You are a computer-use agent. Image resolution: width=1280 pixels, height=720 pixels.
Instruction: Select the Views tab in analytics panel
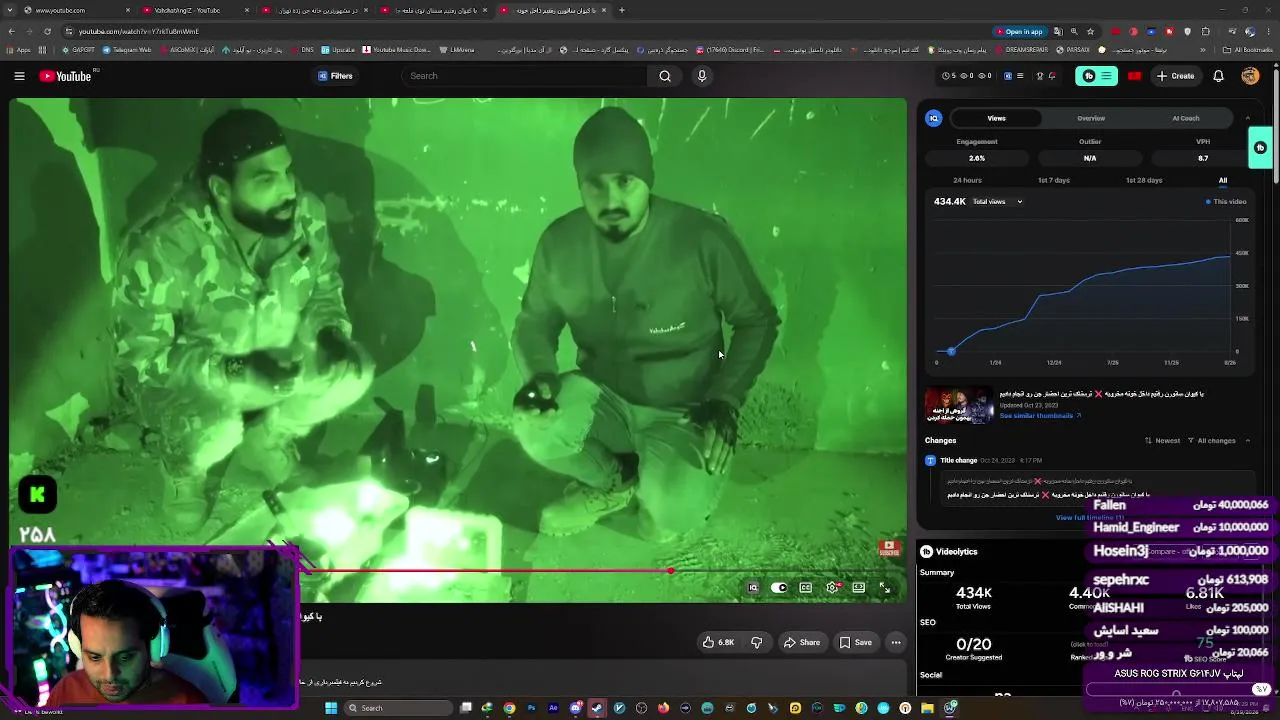tap(996, 118)
